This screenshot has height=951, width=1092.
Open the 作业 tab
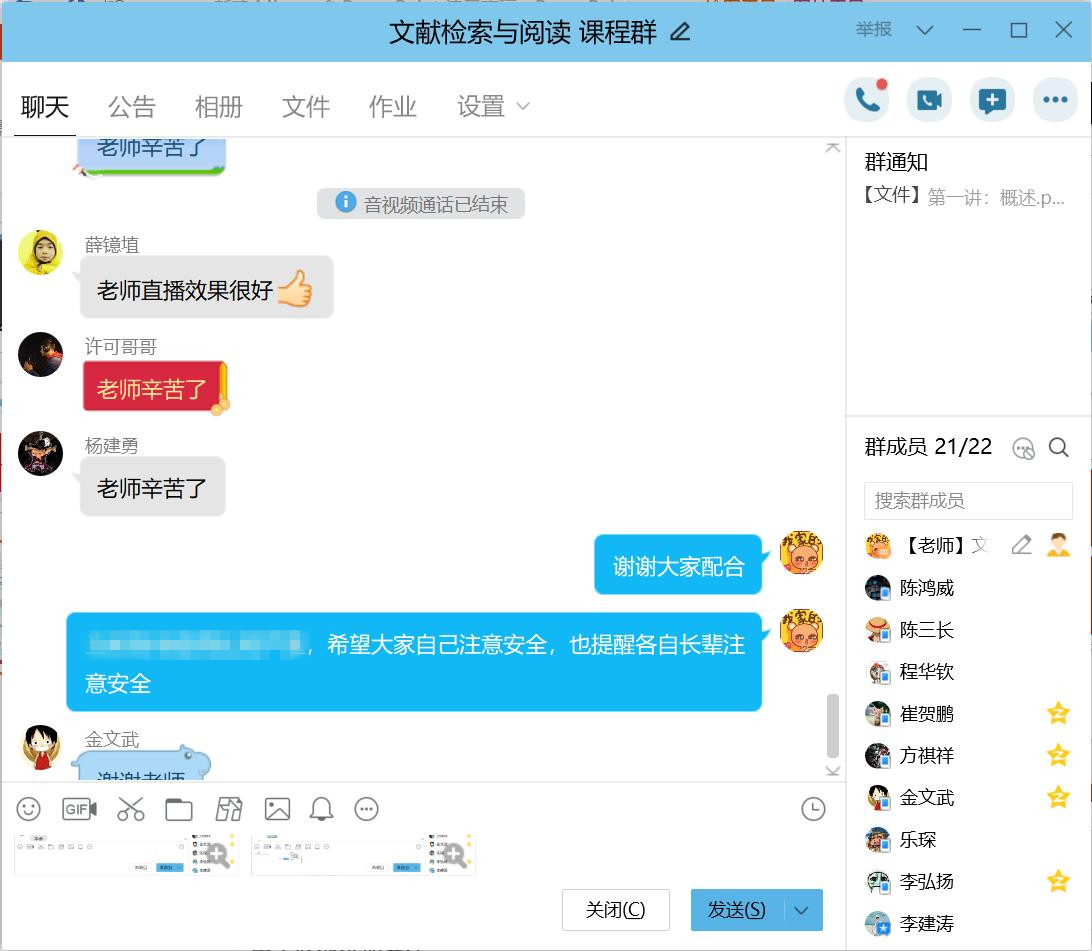392,106
